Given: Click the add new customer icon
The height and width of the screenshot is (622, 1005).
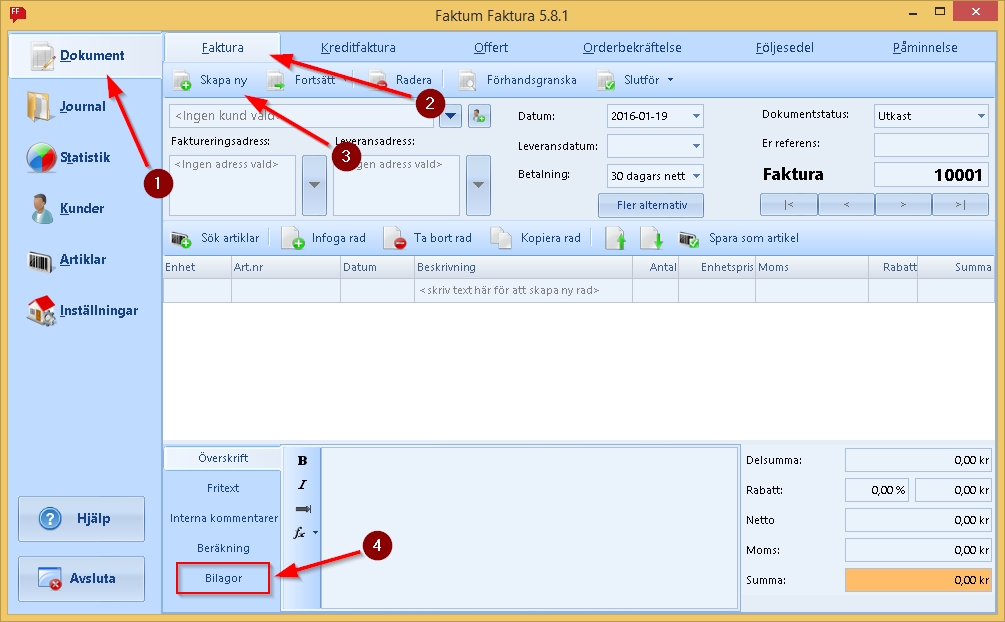Looking at the screenshot, I should point(479,116).
